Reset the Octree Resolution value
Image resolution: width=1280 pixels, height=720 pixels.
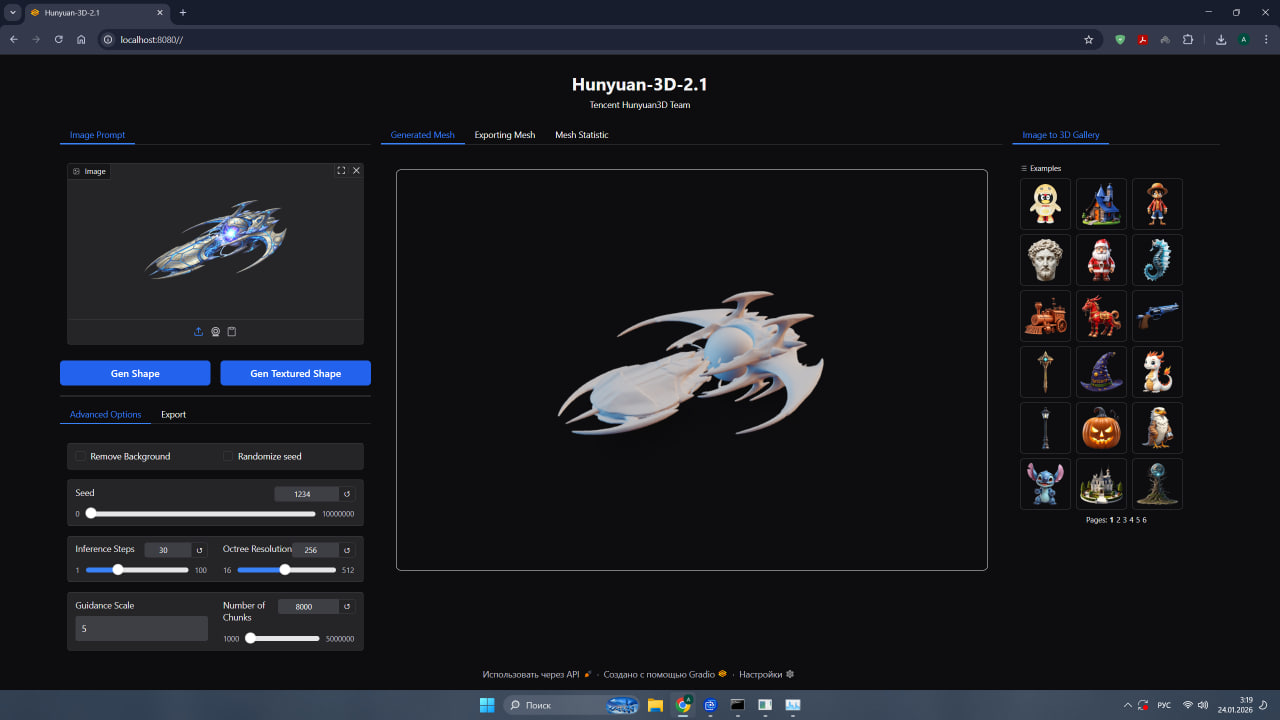click(347, 550)
